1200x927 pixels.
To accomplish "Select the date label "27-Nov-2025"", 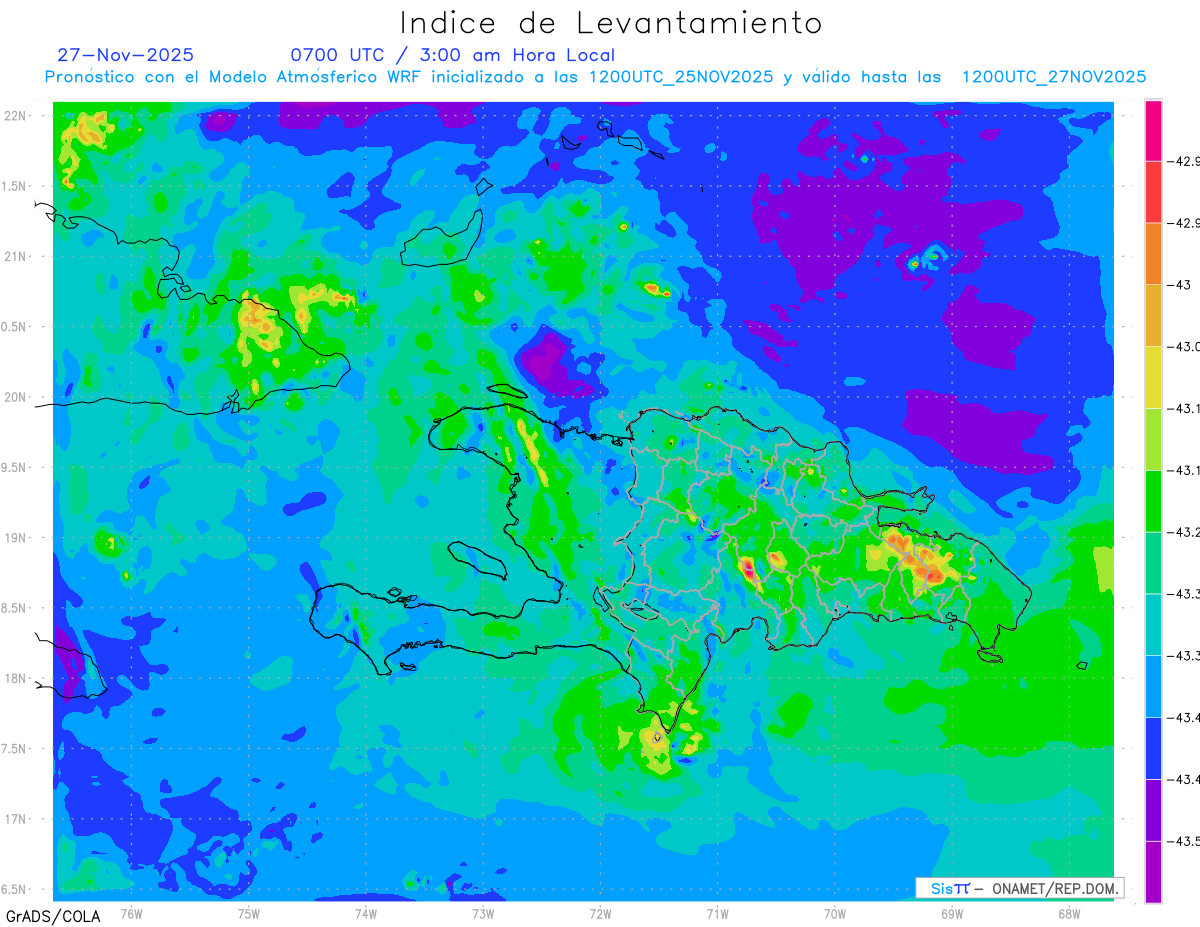I will (125, 55).
